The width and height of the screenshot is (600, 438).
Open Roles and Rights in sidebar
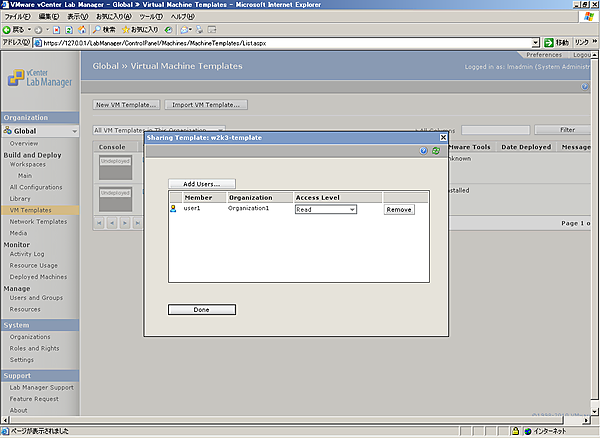pyautogui.click(x=36, y=348)
